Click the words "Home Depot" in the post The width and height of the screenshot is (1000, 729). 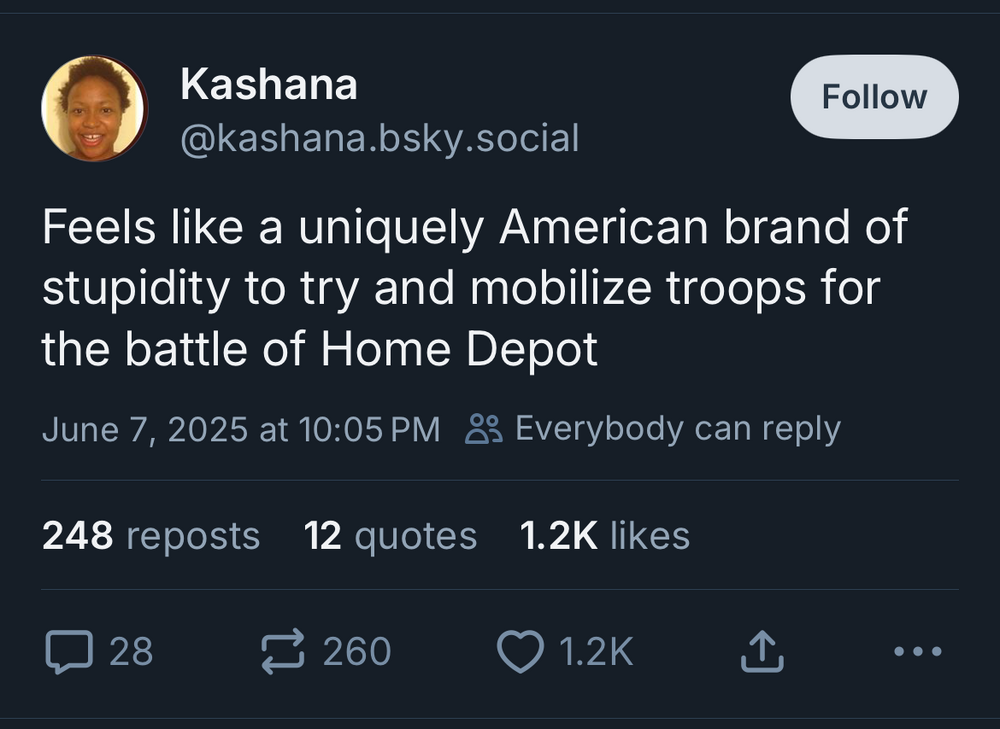click(458, 350)
